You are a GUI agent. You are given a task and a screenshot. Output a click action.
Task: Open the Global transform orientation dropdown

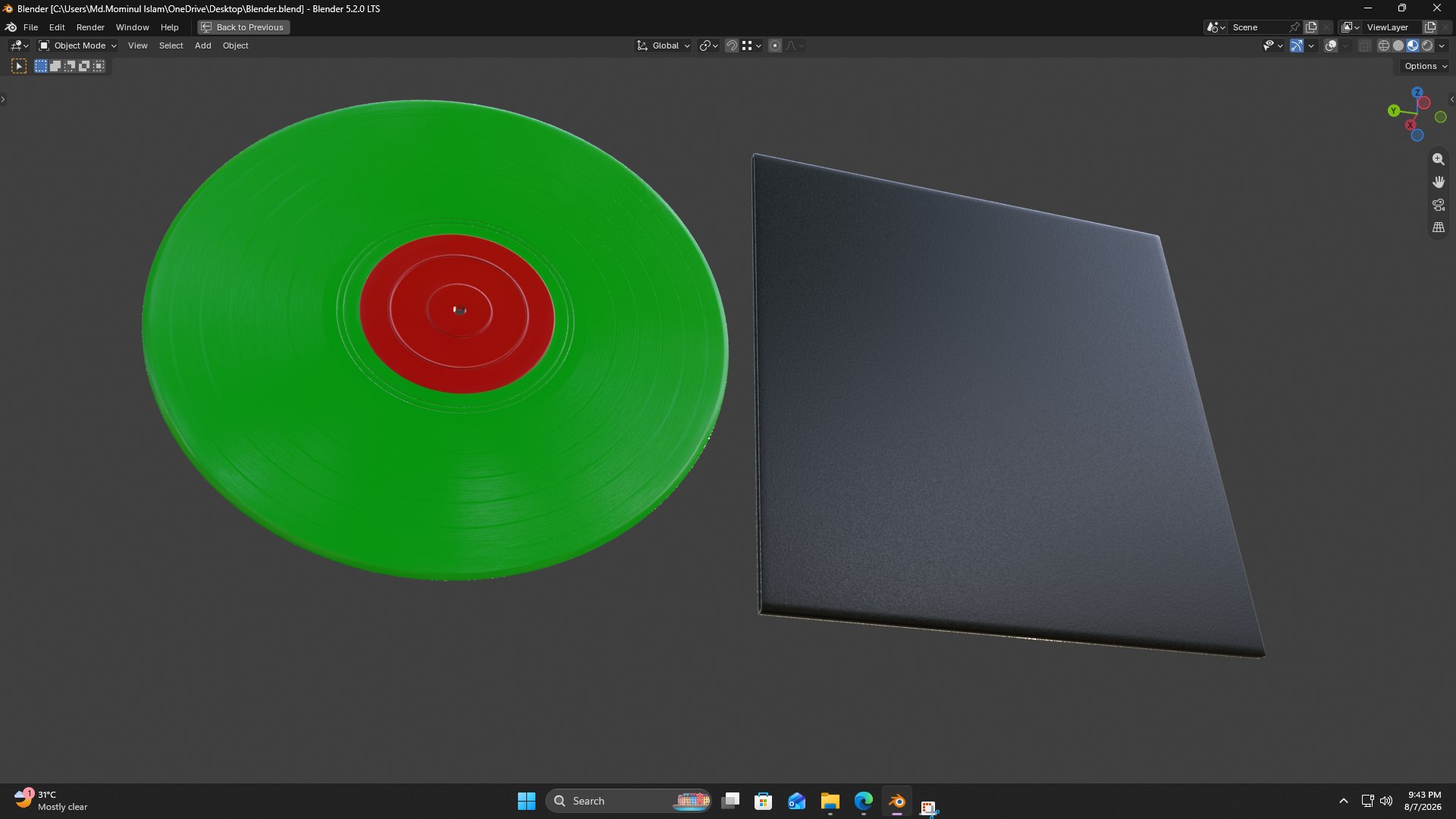664,45
